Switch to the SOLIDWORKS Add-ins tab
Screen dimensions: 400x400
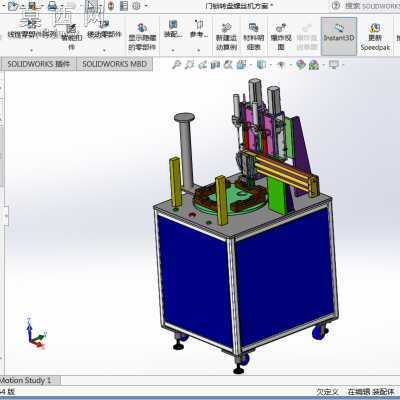[x=39, y=64]
